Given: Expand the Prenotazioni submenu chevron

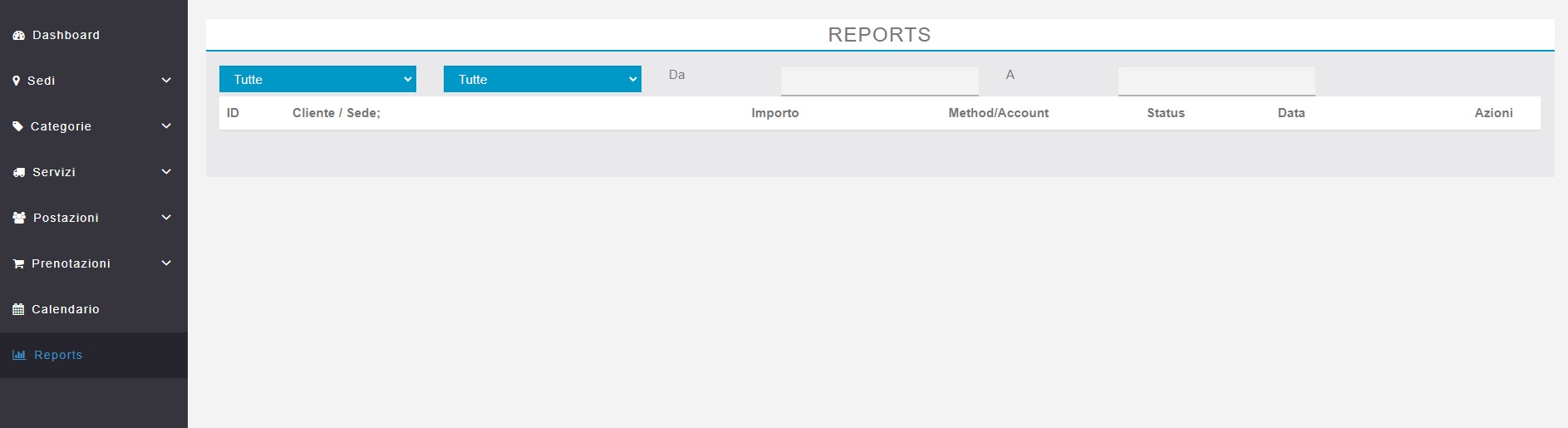Looking at the screenshot, I should pos(166,263).
